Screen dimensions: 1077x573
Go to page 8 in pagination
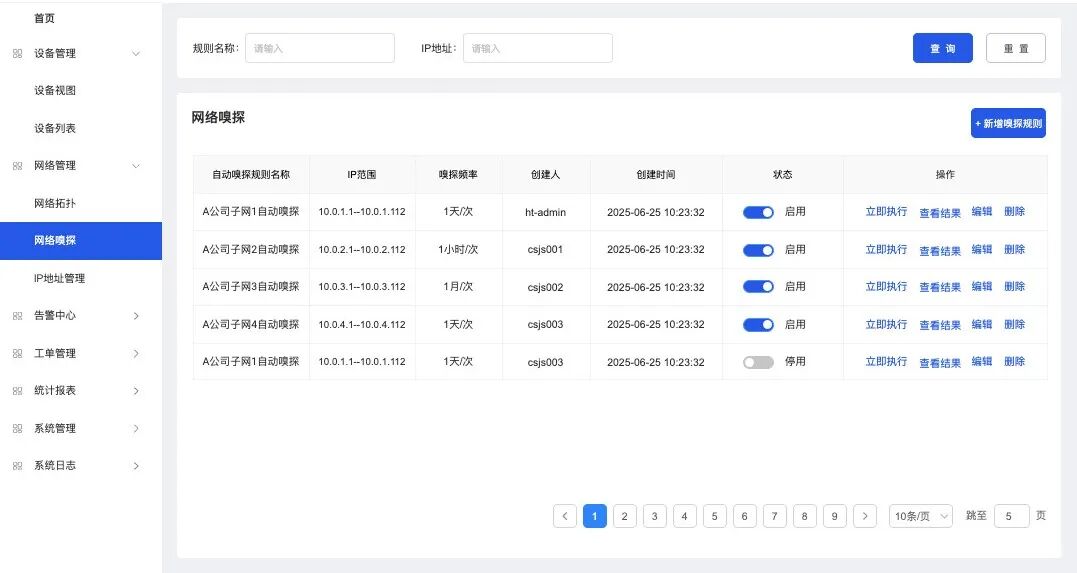(804, 516)
